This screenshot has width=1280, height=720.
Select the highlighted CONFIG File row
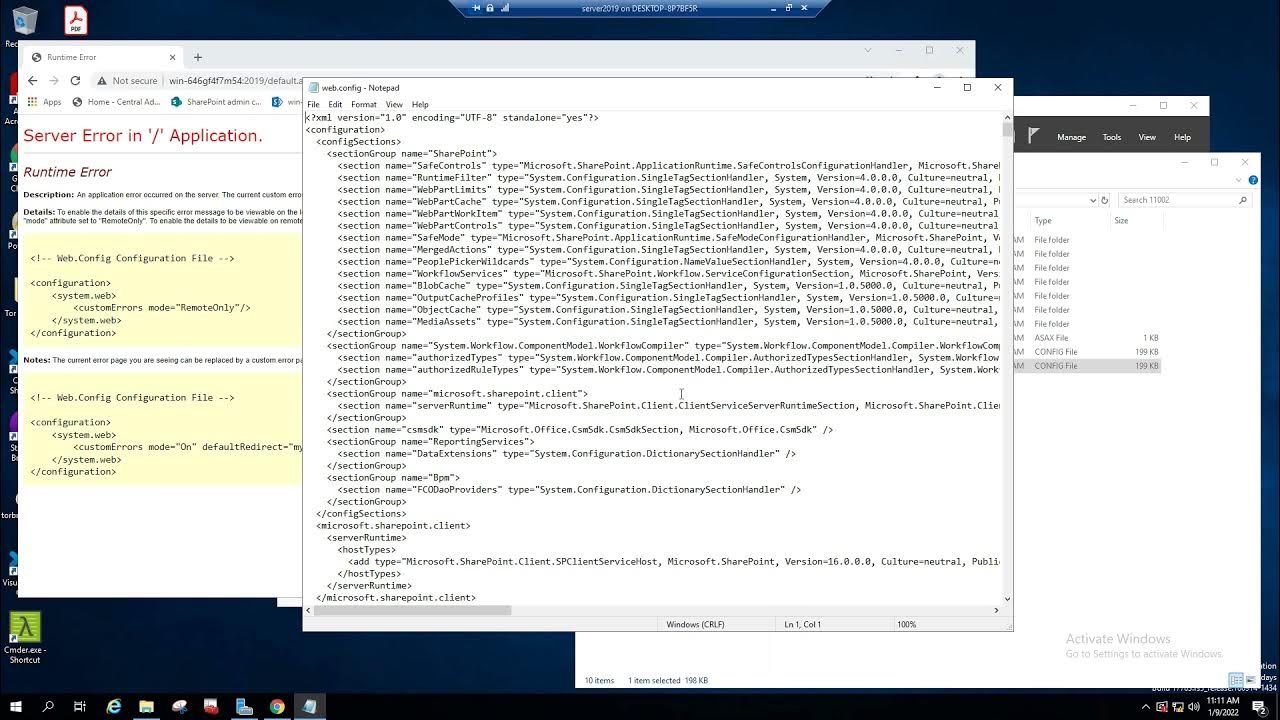[x=1087, y=366]
